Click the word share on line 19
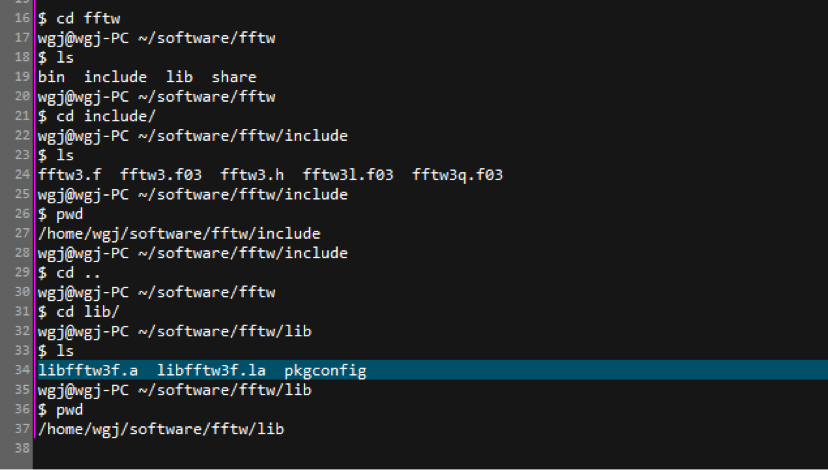This screenshot has height=470, width=828. pos(234,77)
